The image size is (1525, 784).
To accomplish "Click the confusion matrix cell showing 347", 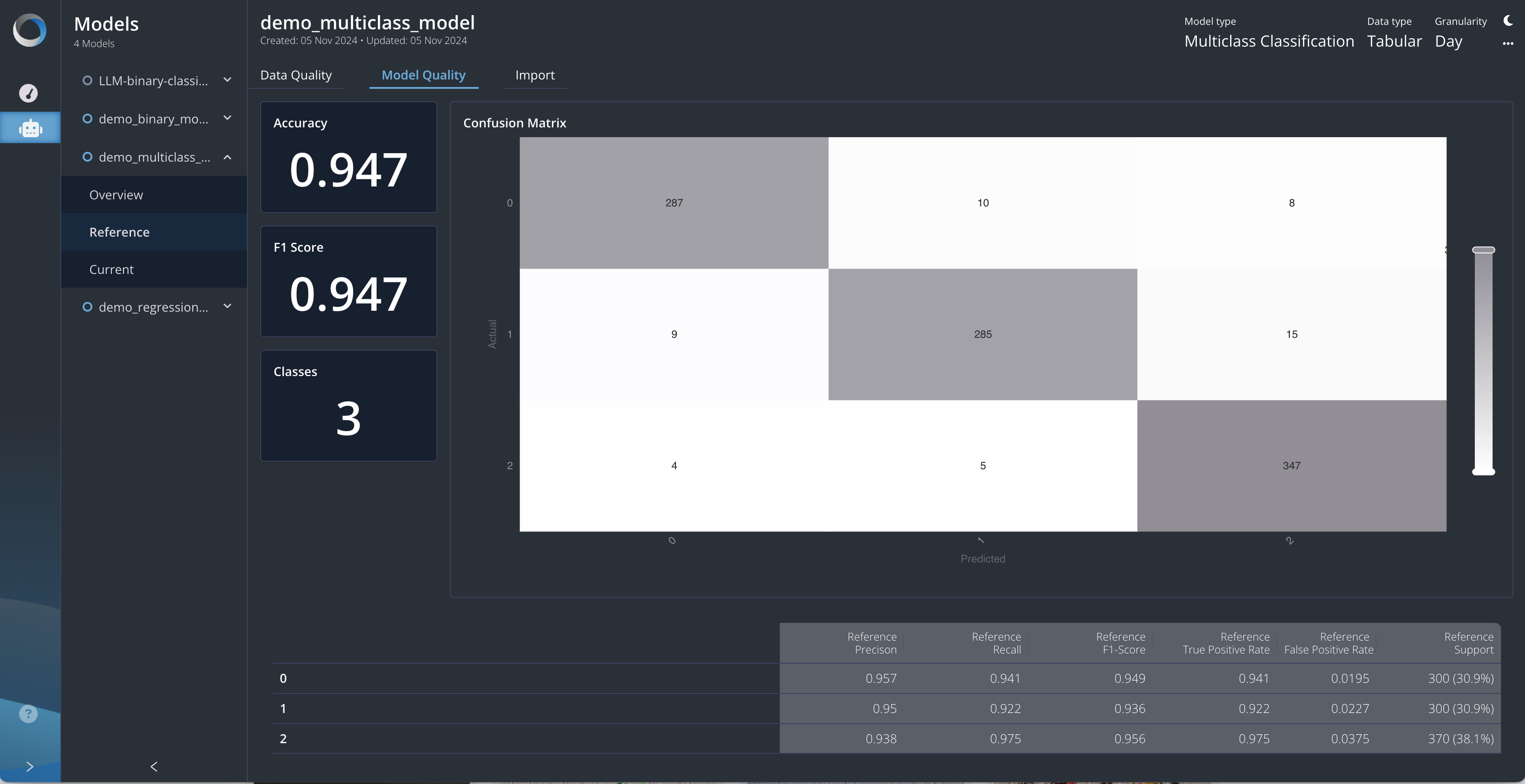I will 1292,466.
